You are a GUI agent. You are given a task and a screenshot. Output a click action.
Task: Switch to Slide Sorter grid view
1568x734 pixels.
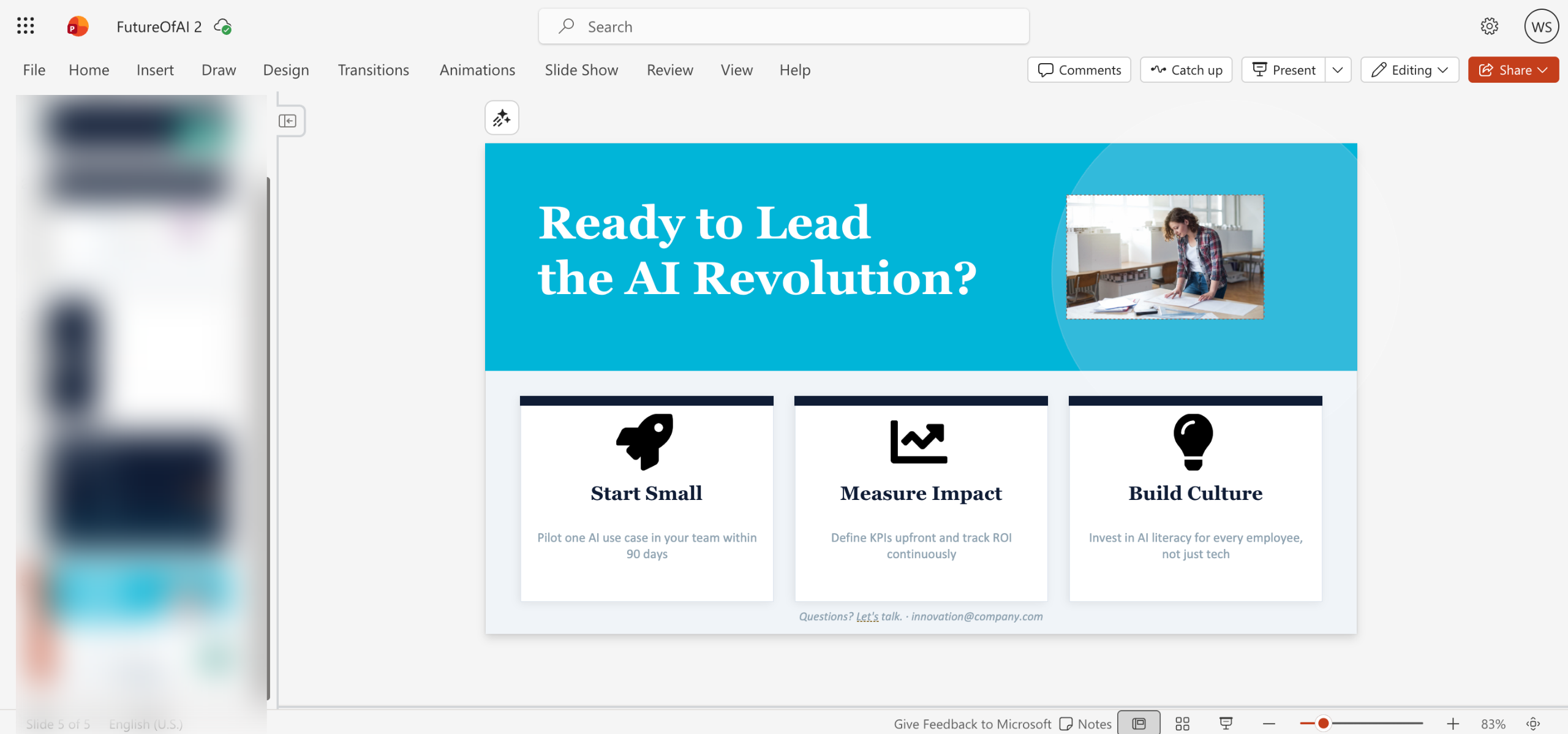[x=1182, y=724]
